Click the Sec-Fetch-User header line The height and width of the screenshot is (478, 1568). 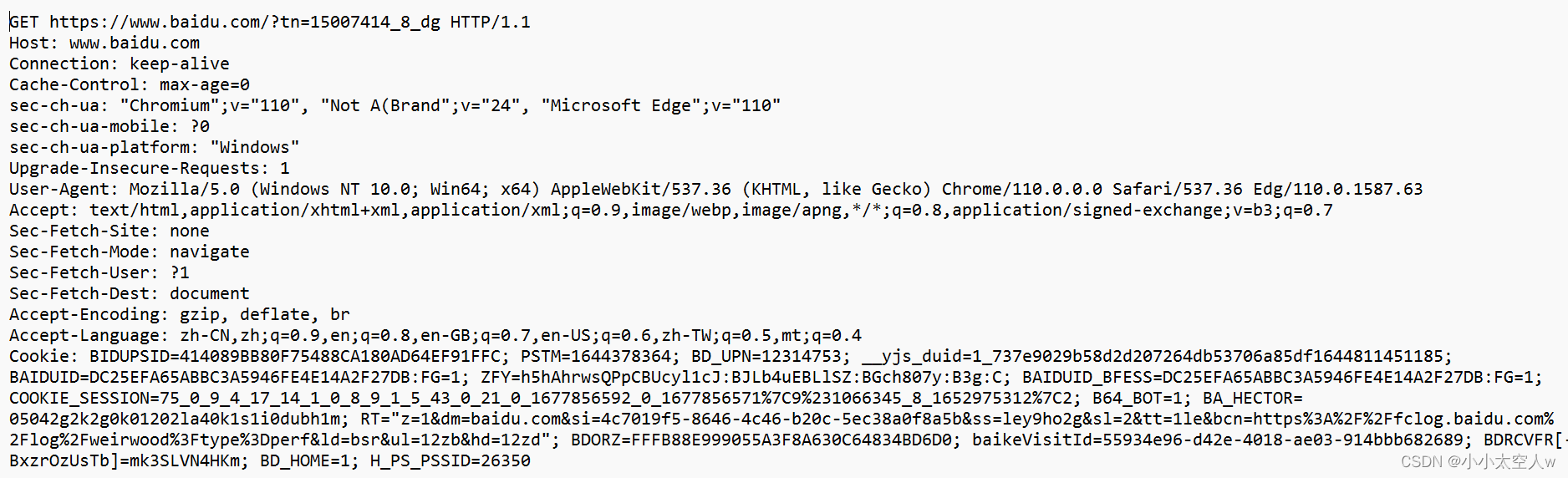pyautogui.click(x=99, y=272)
